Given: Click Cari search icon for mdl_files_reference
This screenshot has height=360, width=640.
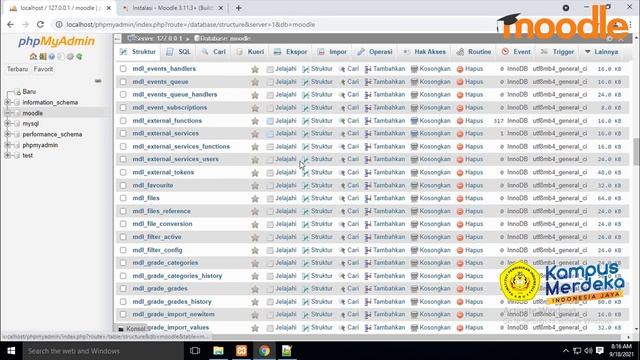Looking at the screenshot, I should coord(342,211).
